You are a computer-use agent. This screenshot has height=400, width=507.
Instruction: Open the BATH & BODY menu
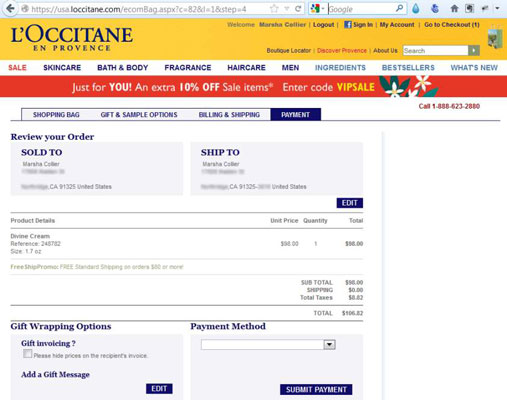point(123,68)
